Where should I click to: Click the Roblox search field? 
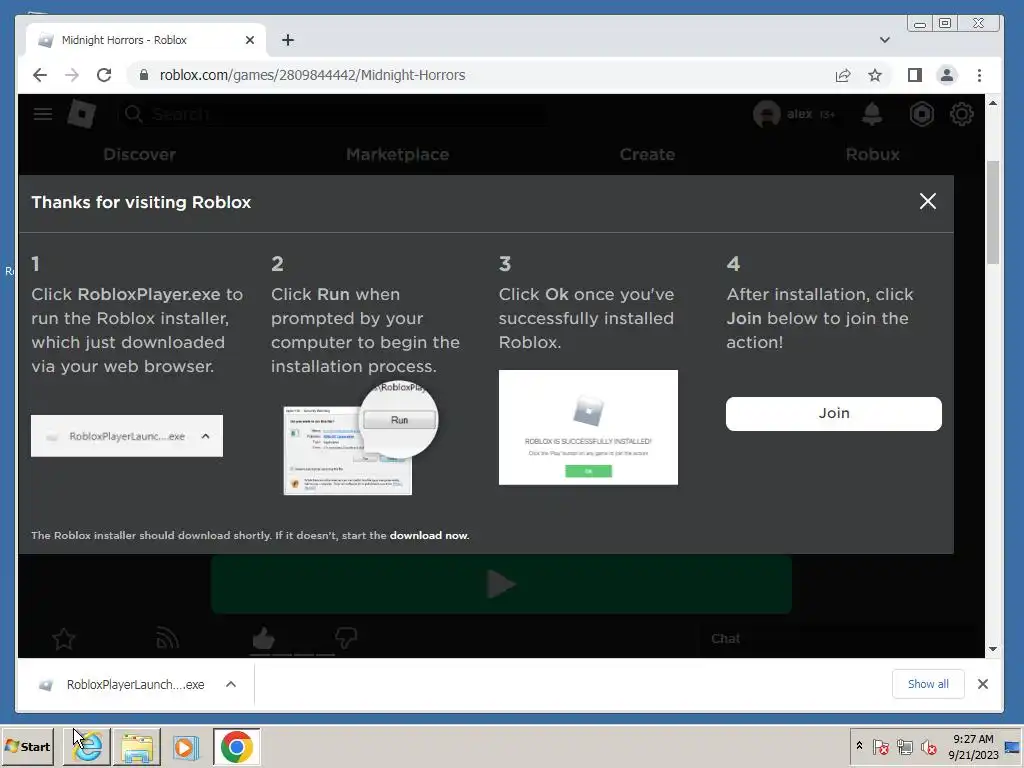coord(333,114)
